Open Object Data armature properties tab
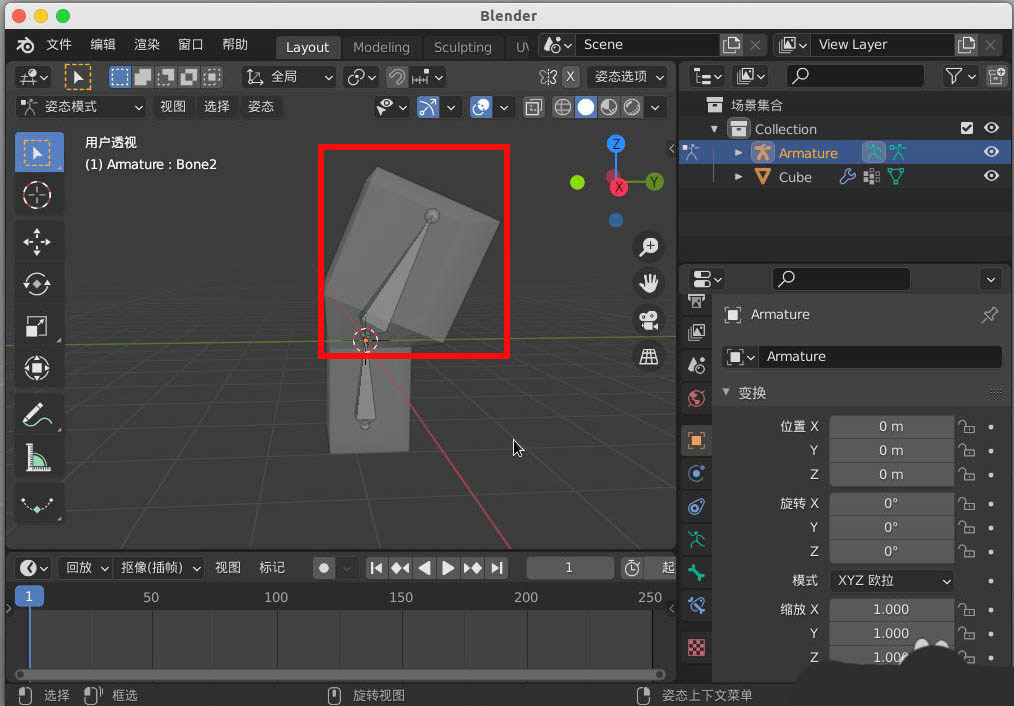The image size is (1014, 706). pos(696,539)
